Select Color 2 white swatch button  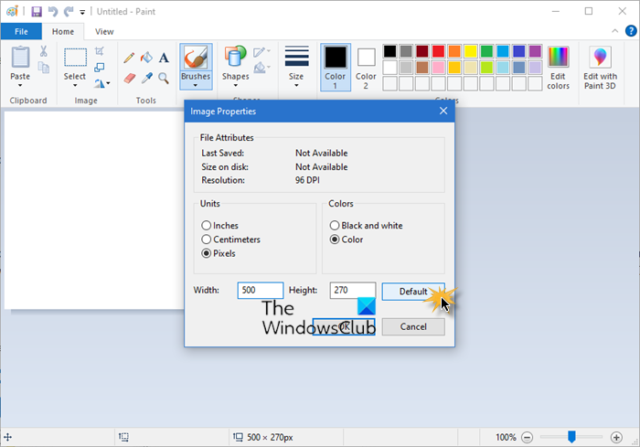tap(366, 68)
